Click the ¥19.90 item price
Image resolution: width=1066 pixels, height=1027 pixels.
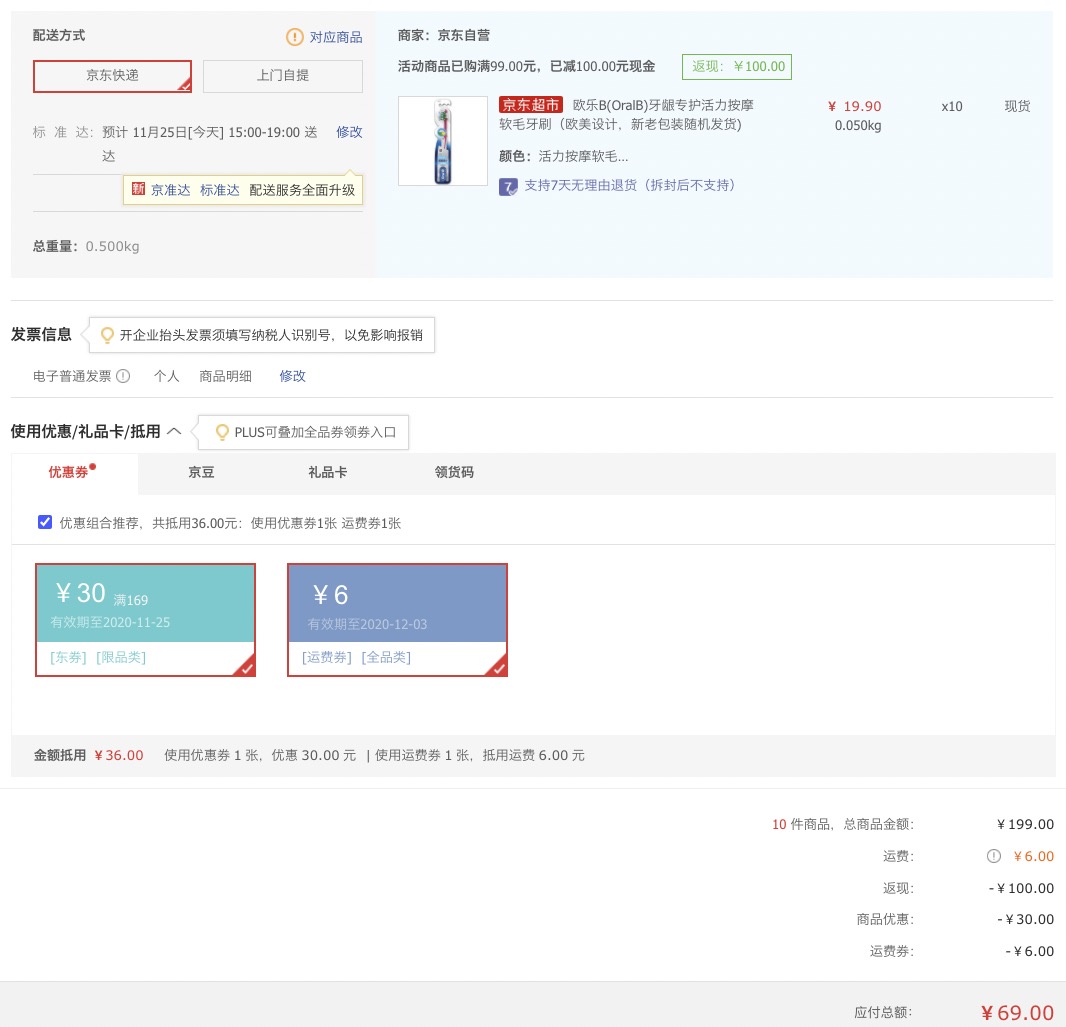pos(855,106)
